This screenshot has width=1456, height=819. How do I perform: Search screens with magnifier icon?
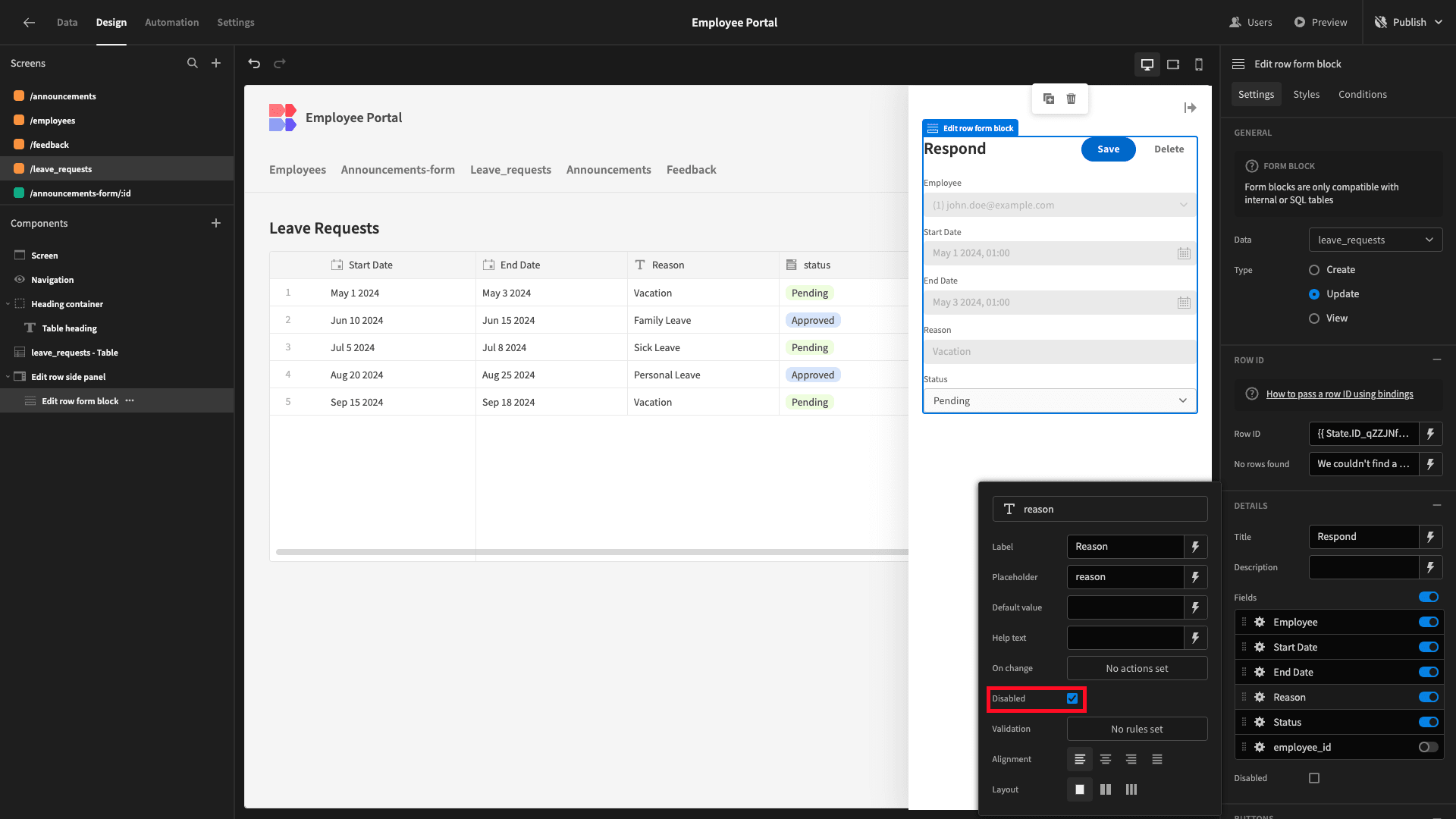click(193, 64)
